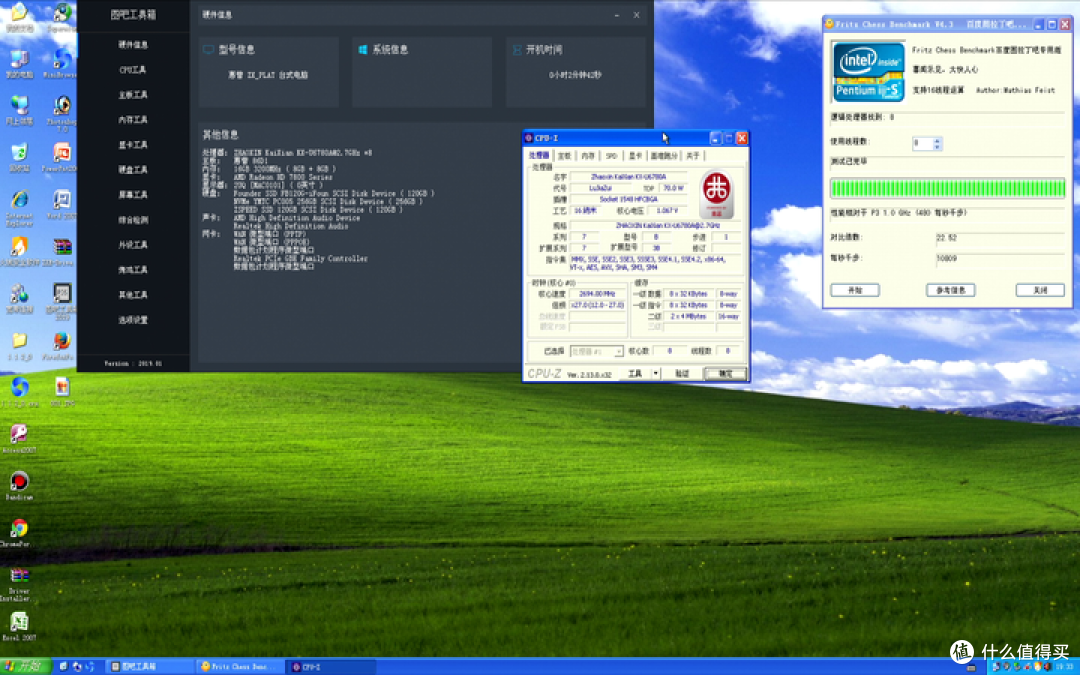The width and height of the screenshot is (1080, 675).
Task: Select CPU工具 in 图吧工具箱 sidebar
Action: tap(133, 70)
